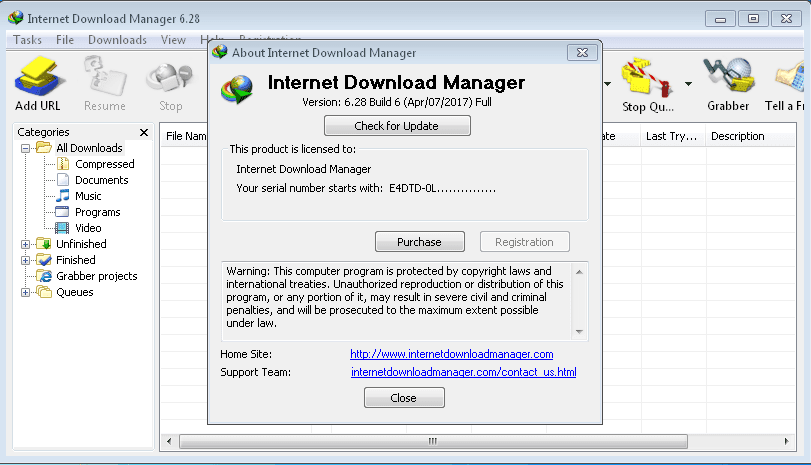
Task: Expand the Finished tree node
Action: [x=25, y=260]
